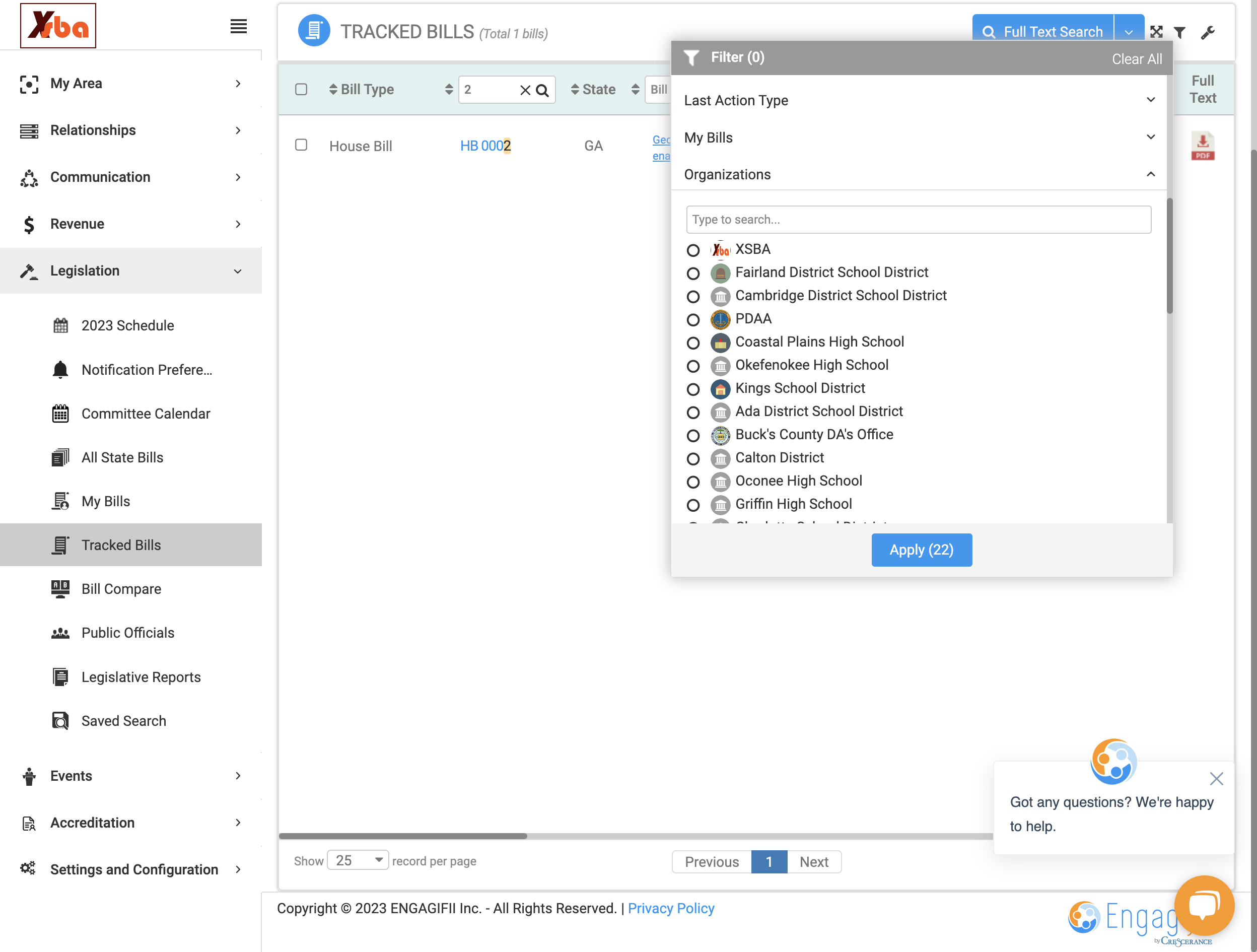The image size is (1257, 952).
Task: Click Apply (22) button
Action: coord(921,550)
